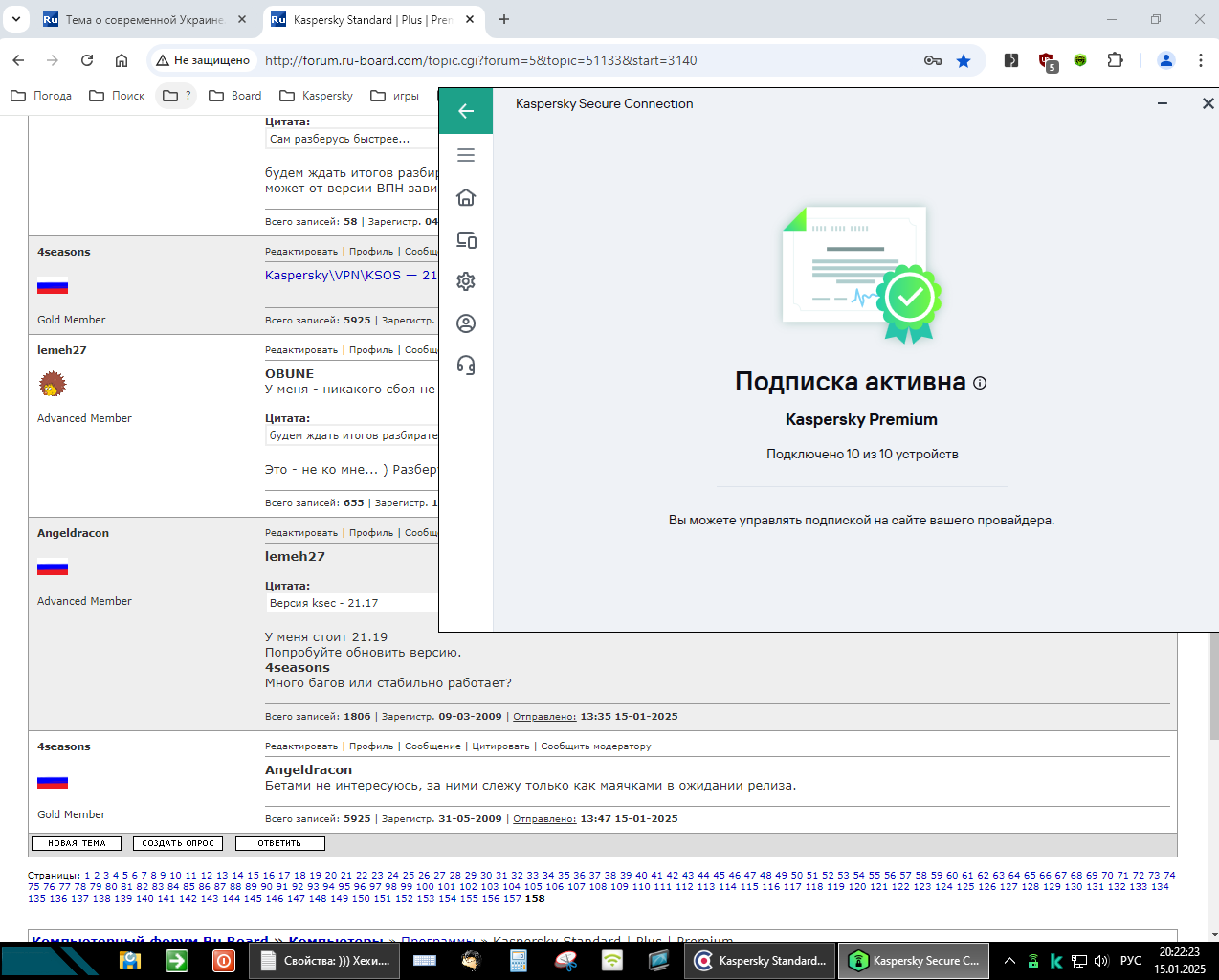Open the hamburger menu in Kaspersky sidebar

point(466,155)
